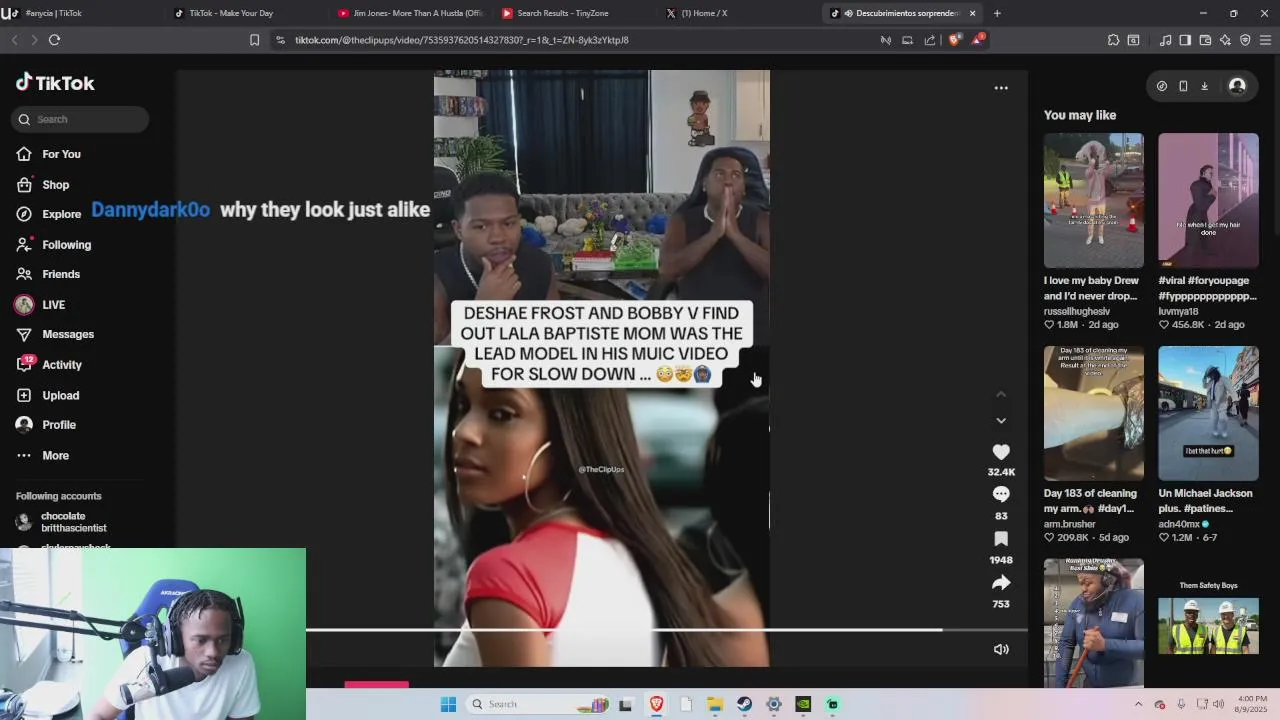The width and height of the screenshot is (1280, 720).
Task: Open the russellhugheslv recommended video thumbnail
Action: pyautogui.click(x=1094, y=201)
